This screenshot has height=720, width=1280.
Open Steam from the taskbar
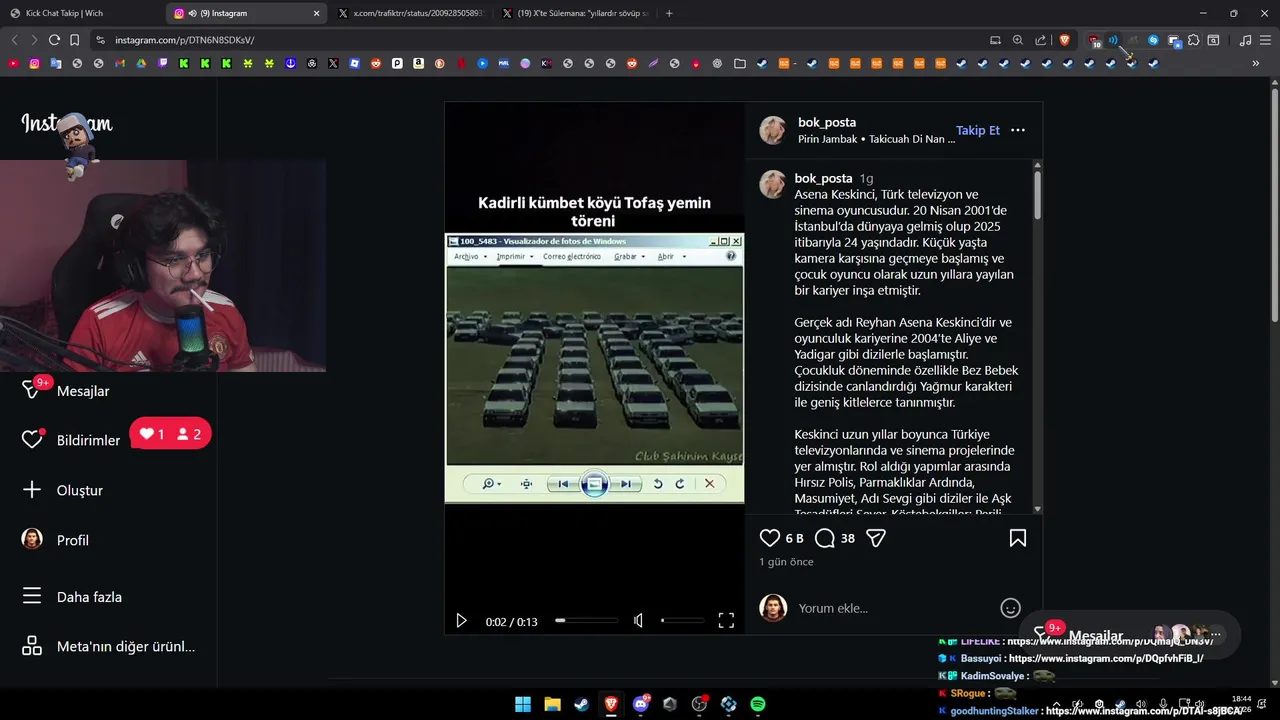(x=581, y=704)
